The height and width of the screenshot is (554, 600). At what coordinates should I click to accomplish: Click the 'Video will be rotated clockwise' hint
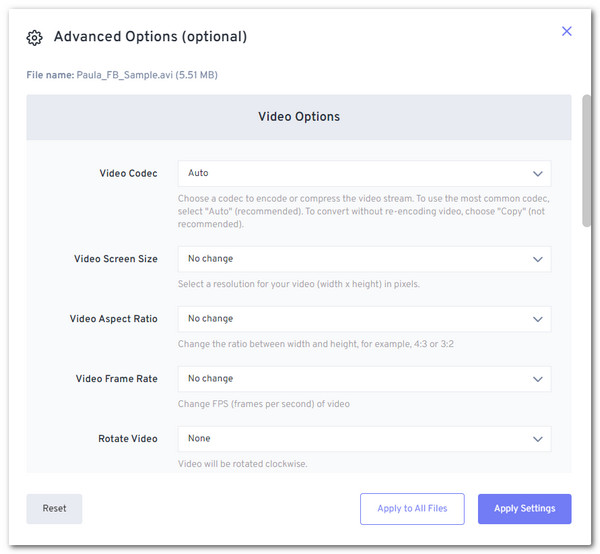point(243,464)
